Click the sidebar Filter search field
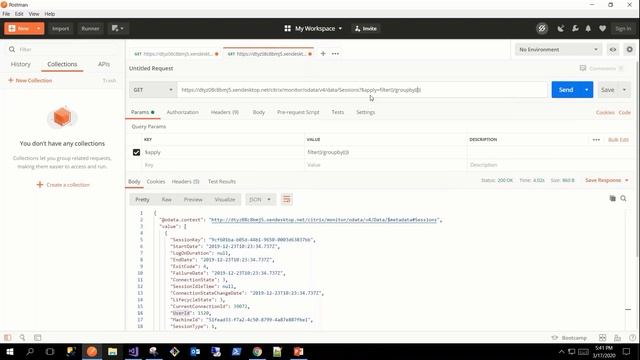 point(62,49)
